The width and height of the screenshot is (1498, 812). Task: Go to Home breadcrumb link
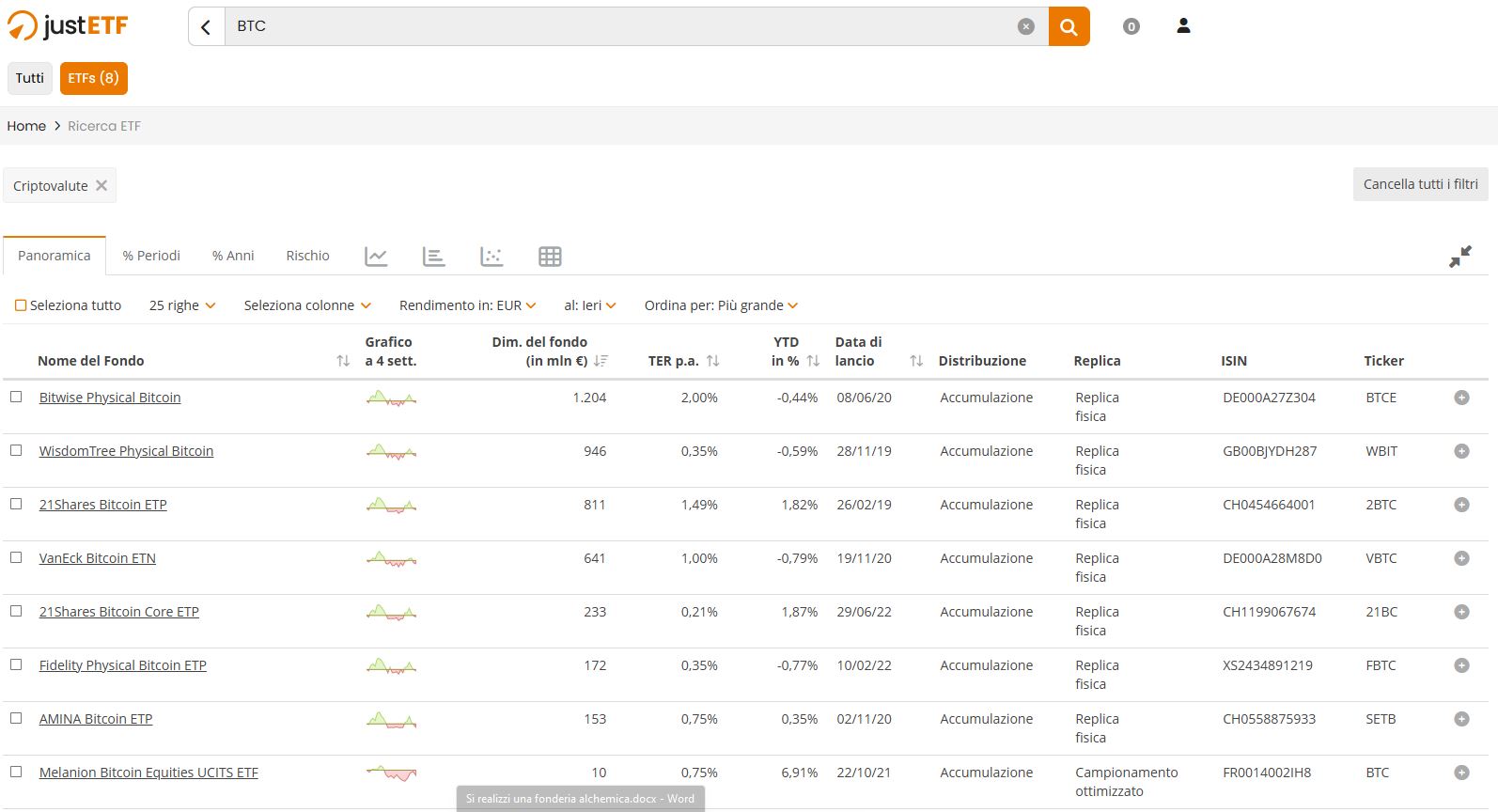(26, 126)
